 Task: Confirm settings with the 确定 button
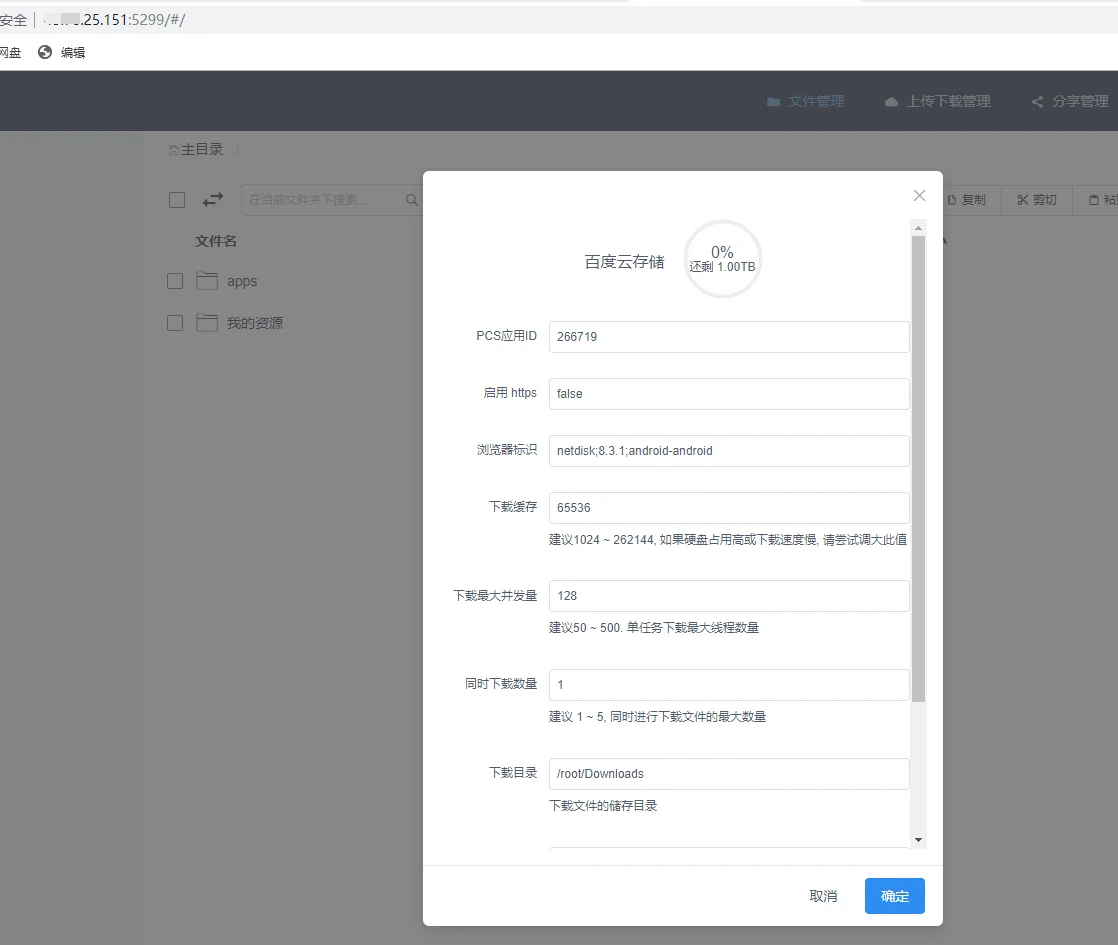(x=895, y=896)
